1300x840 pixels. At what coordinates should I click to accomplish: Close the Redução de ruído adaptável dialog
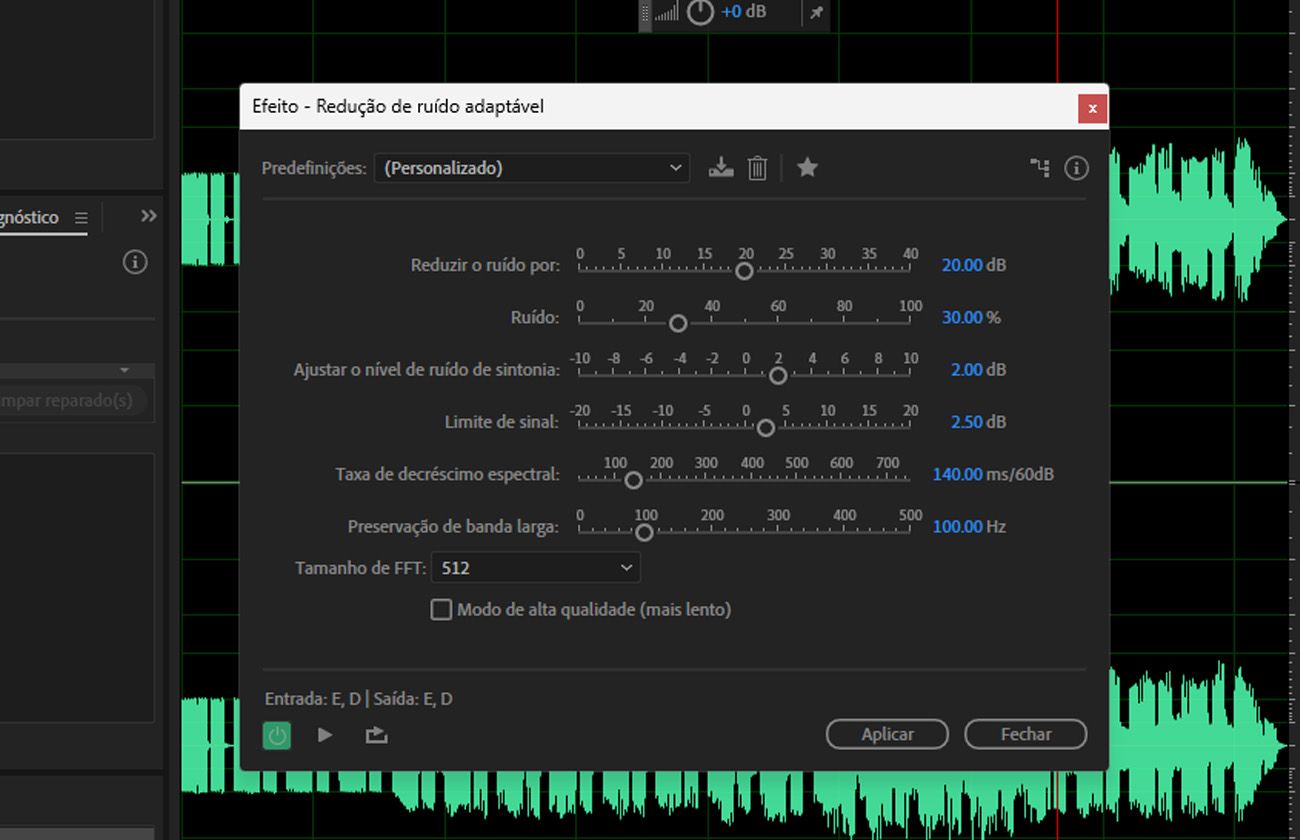[x=1093, y=108]
